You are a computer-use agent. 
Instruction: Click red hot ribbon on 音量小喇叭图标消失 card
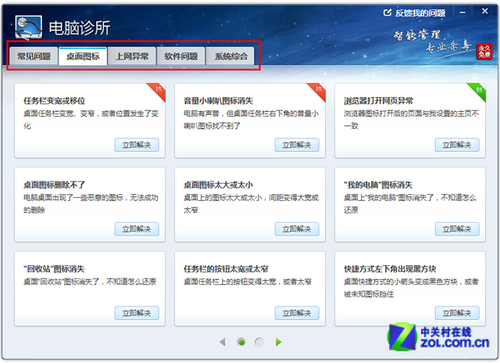coord(318,91)
